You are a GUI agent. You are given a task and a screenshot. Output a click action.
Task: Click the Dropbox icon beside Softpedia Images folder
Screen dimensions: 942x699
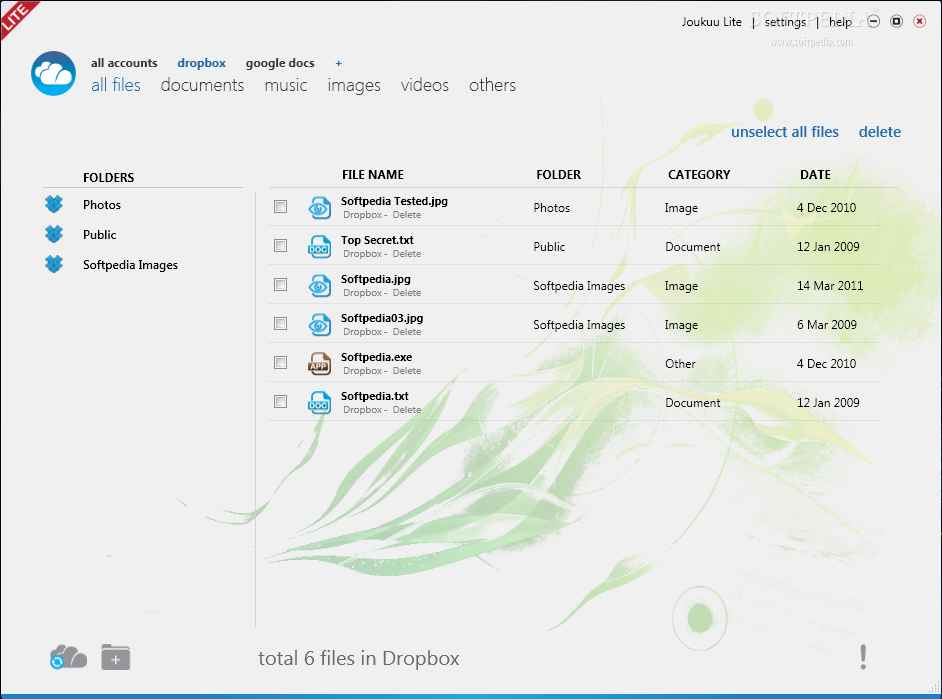54,264
